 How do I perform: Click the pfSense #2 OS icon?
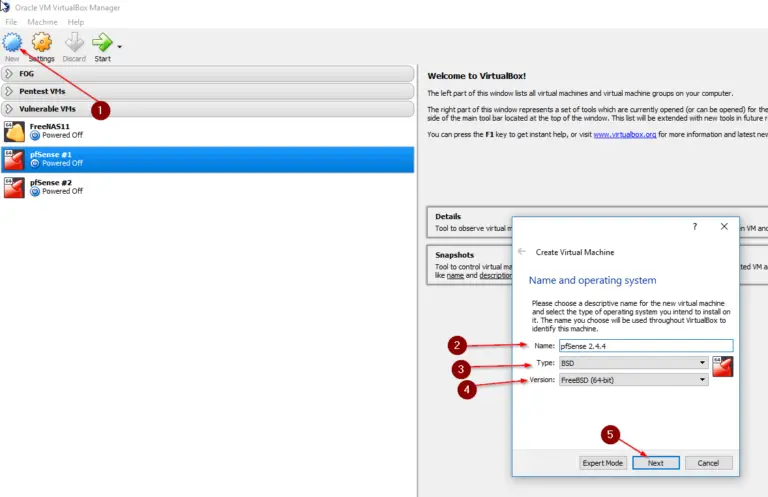pos(14,188)
